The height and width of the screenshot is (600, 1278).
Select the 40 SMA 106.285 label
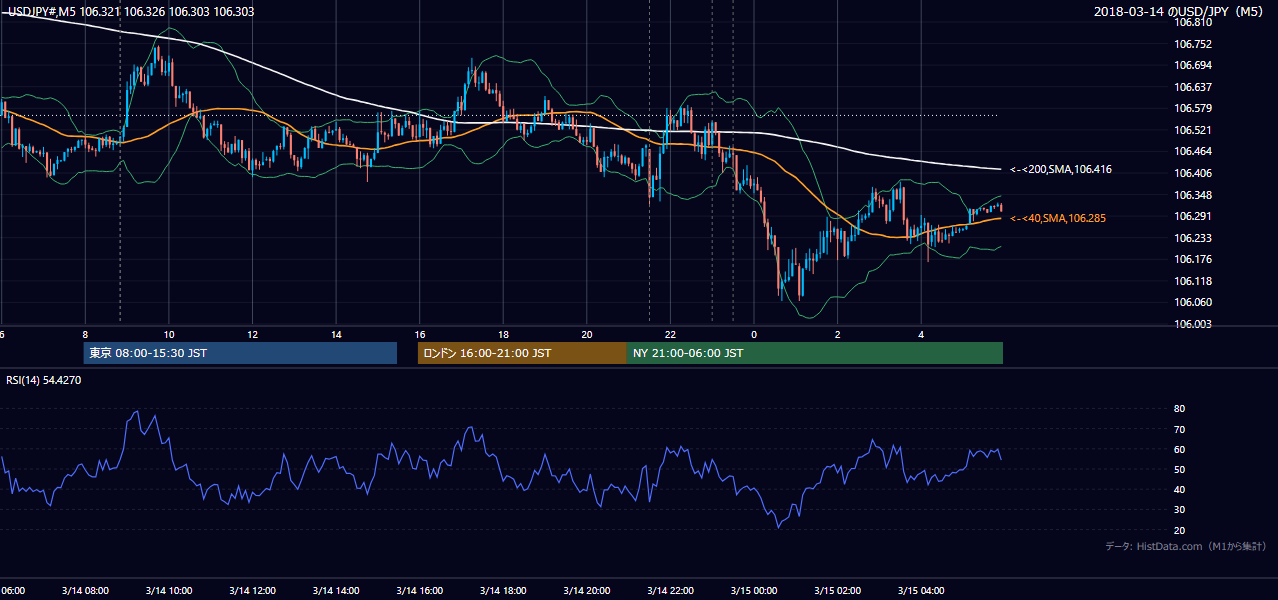pos(1058,218)
